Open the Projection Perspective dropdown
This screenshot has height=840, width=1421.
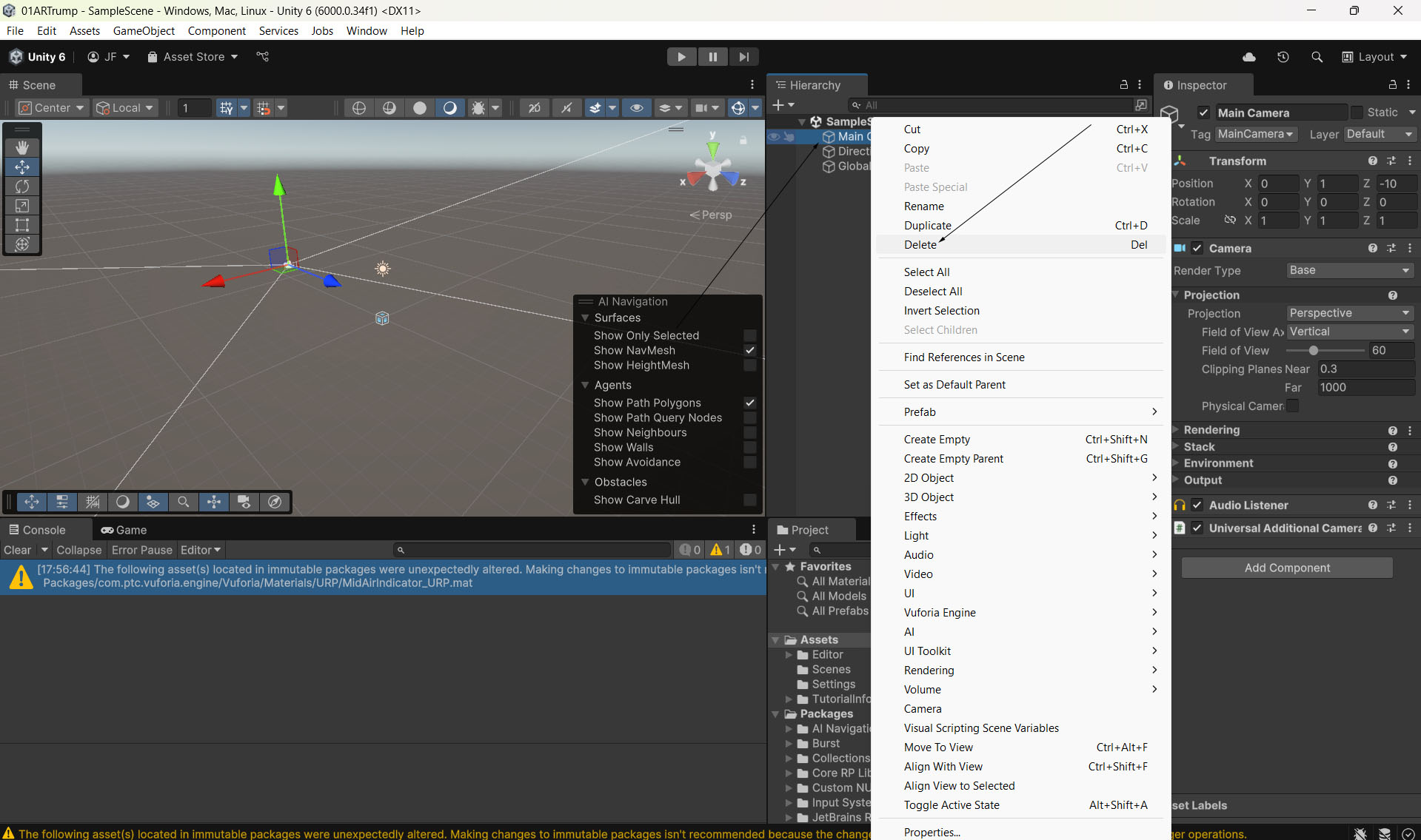point(1349,313)
